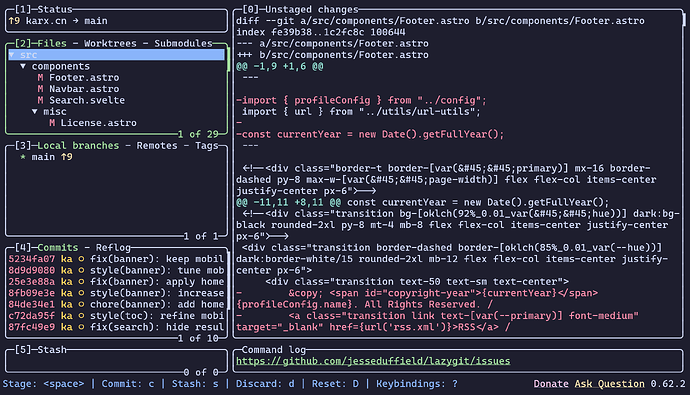Screen dimensions: 690x395
Task: Switch to the Commits tab
Action: pos(58,248)
